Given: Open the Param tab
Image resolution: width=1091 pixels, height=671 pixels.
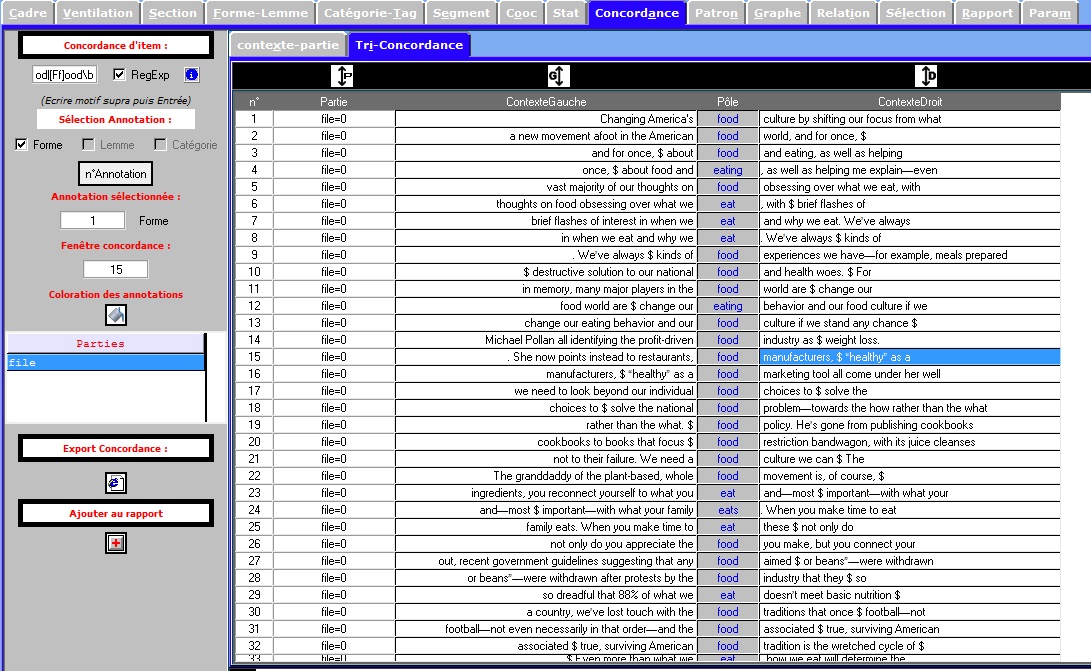Looking at the screenshot, I should [1050, 13].
